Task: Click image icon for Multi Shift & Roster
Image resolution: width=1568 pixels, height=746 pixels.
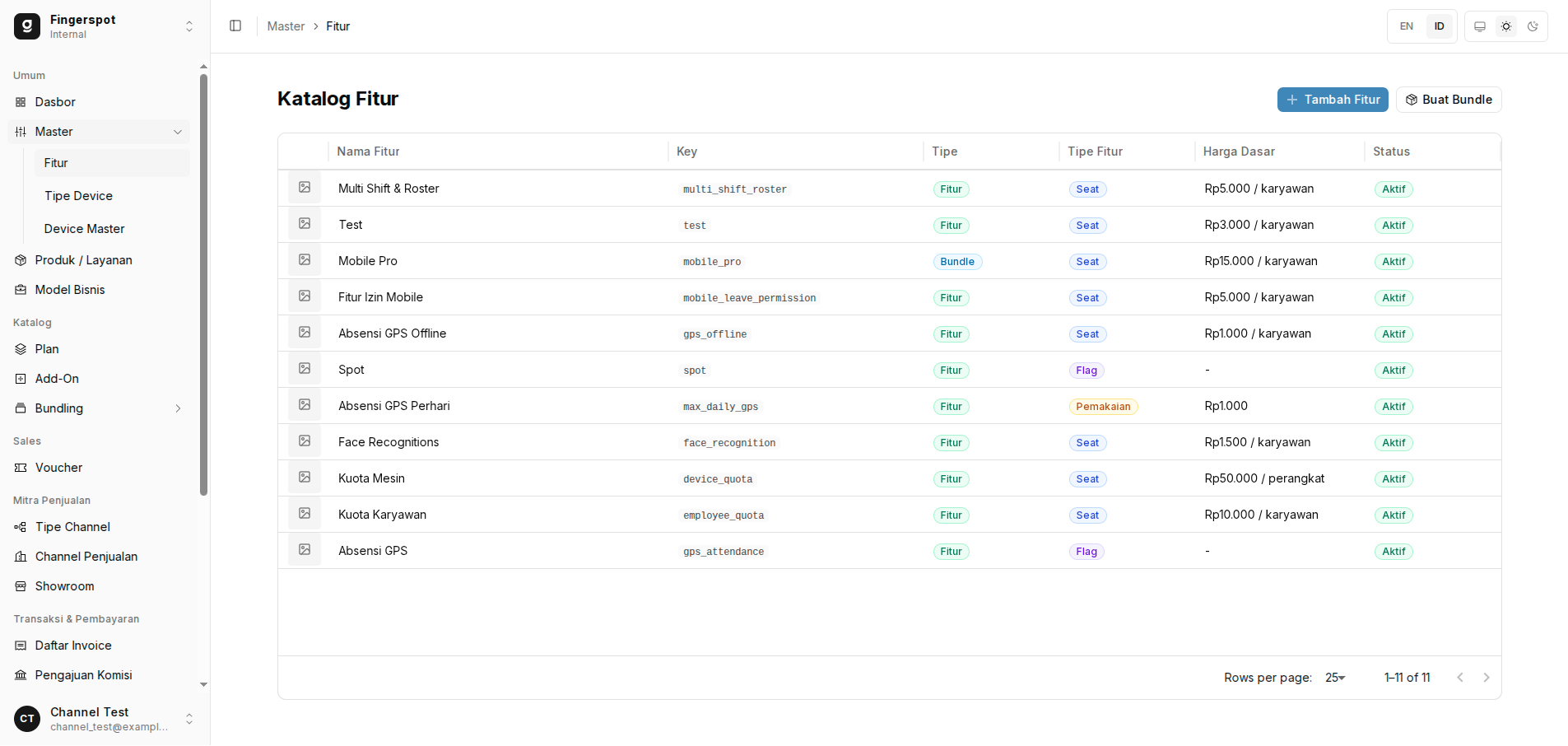Action: [305, 188]
